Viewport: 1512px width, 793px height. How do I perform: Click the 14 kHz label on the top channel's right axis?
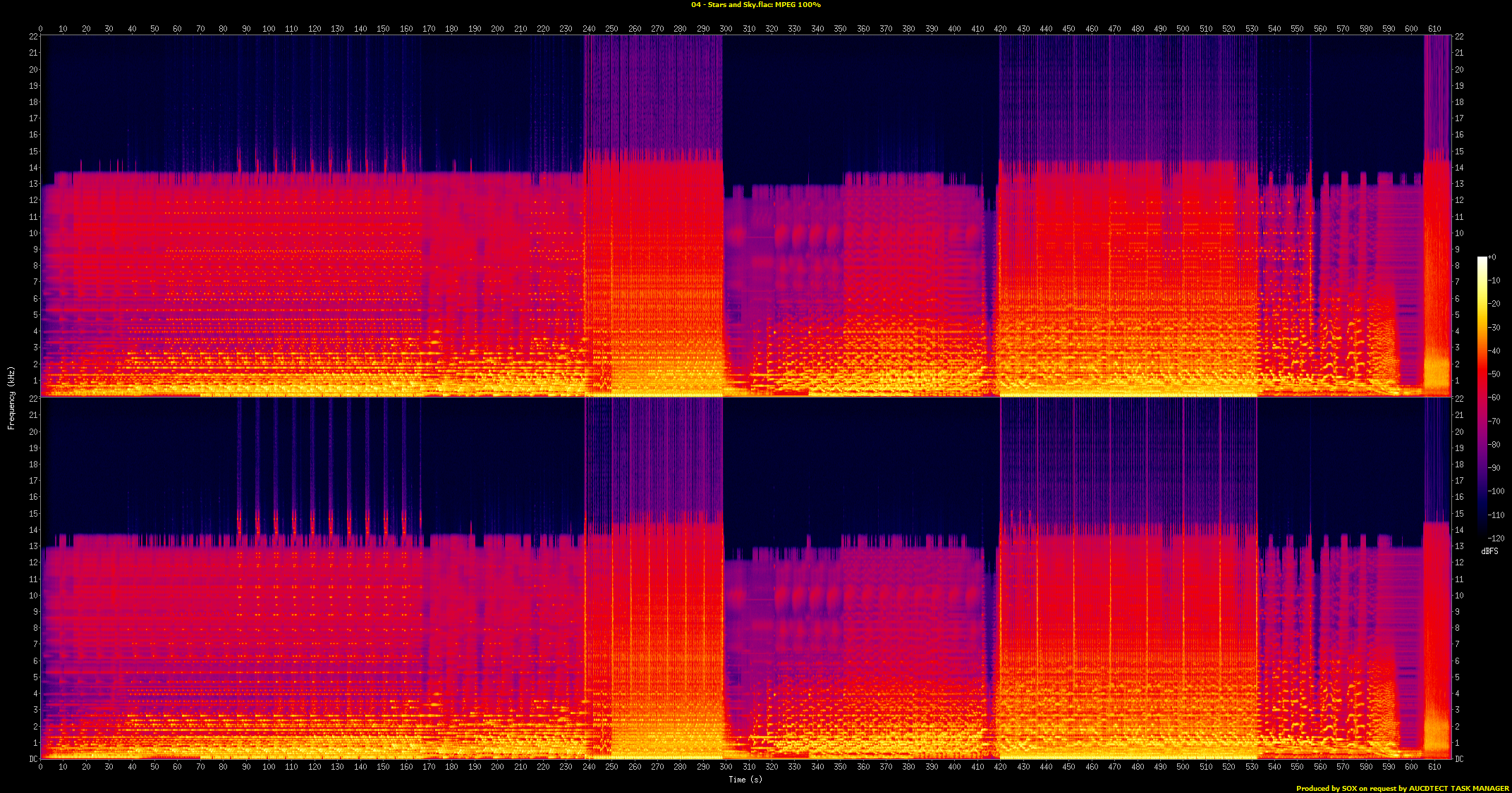pos(1459,168)
